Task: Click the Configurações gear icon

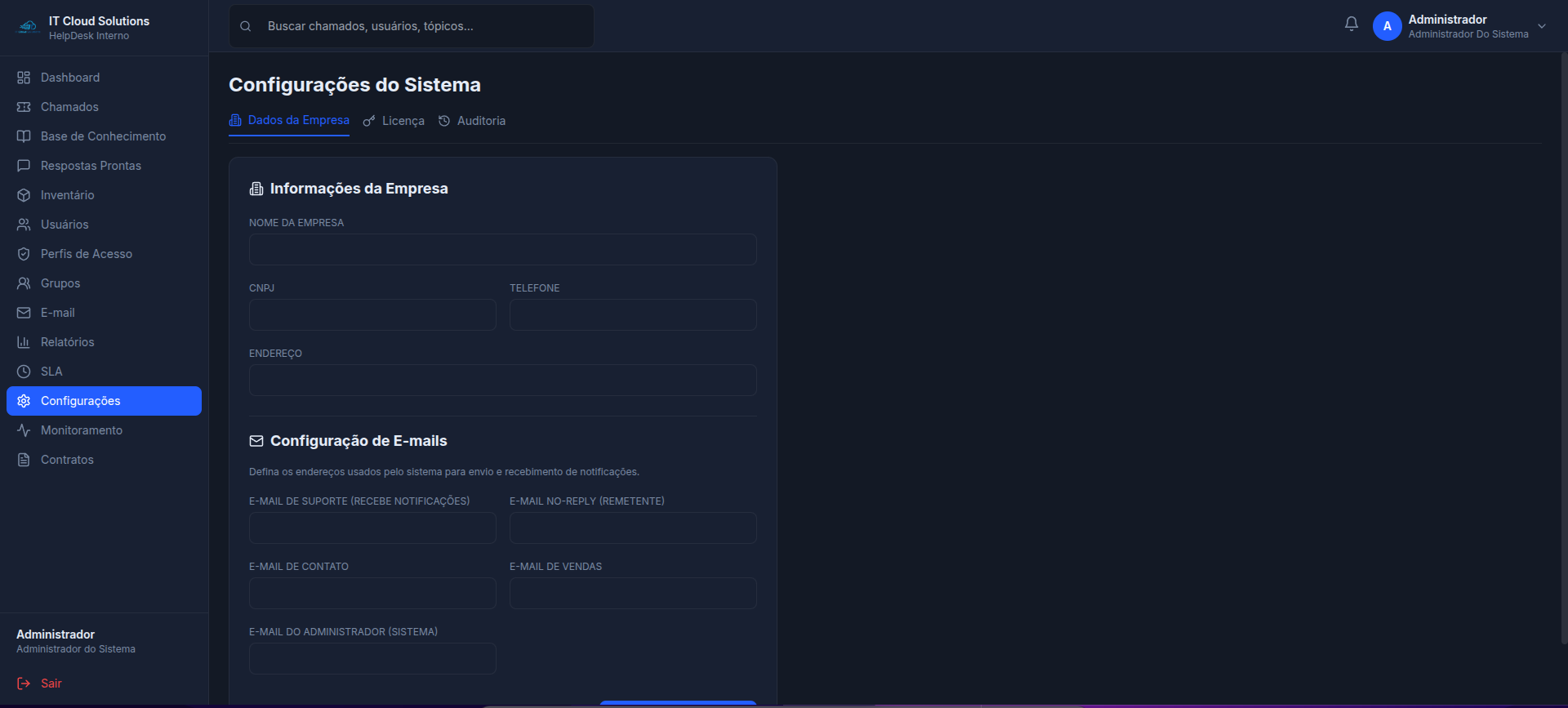Action: click(x=24, y=401)
